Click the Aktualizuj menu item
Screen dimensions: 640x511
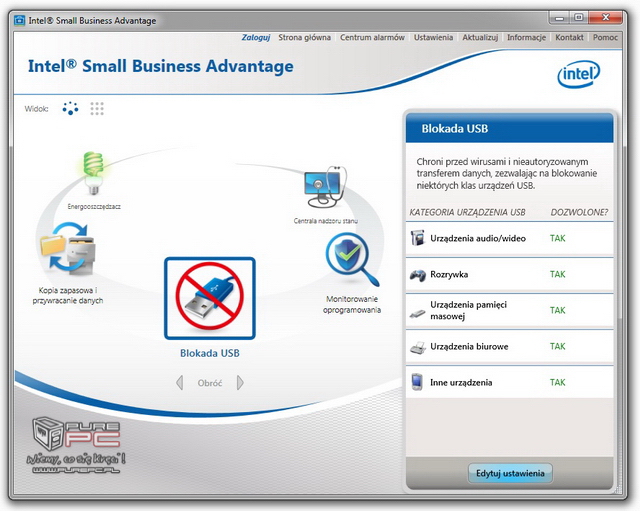[x=480, y=37]
